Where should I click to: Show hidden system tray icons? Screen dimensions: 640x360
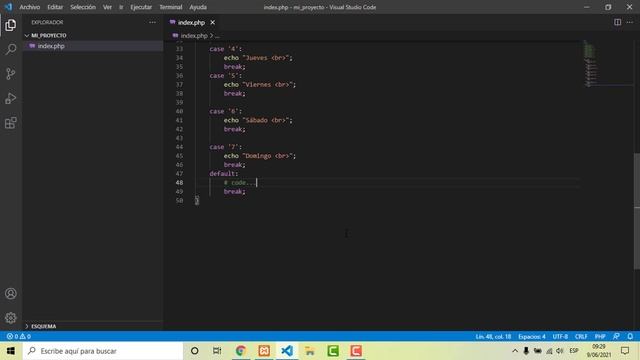(515, 351)
